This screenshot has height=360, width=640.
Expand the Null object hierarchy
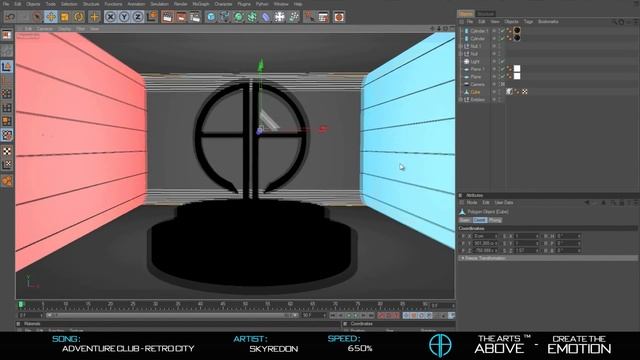pos(461,54)
